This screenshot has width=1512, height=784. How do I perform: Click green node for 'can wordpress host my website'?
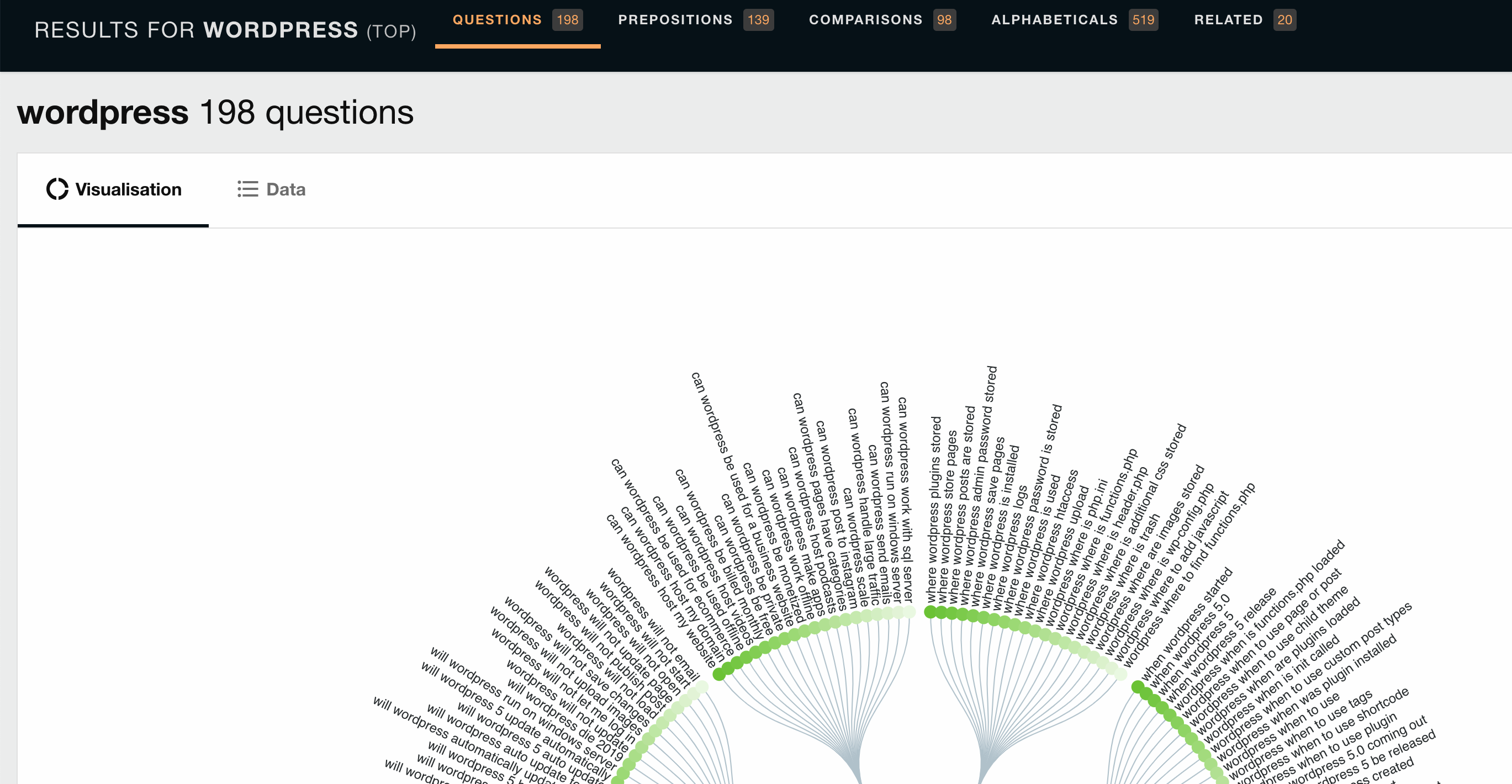click(x=719, y=675)
